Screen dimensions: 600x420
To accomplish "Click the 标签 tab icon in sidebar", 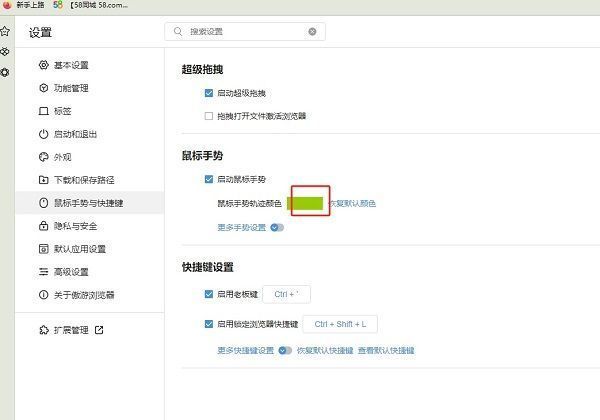I will [44, 111].
